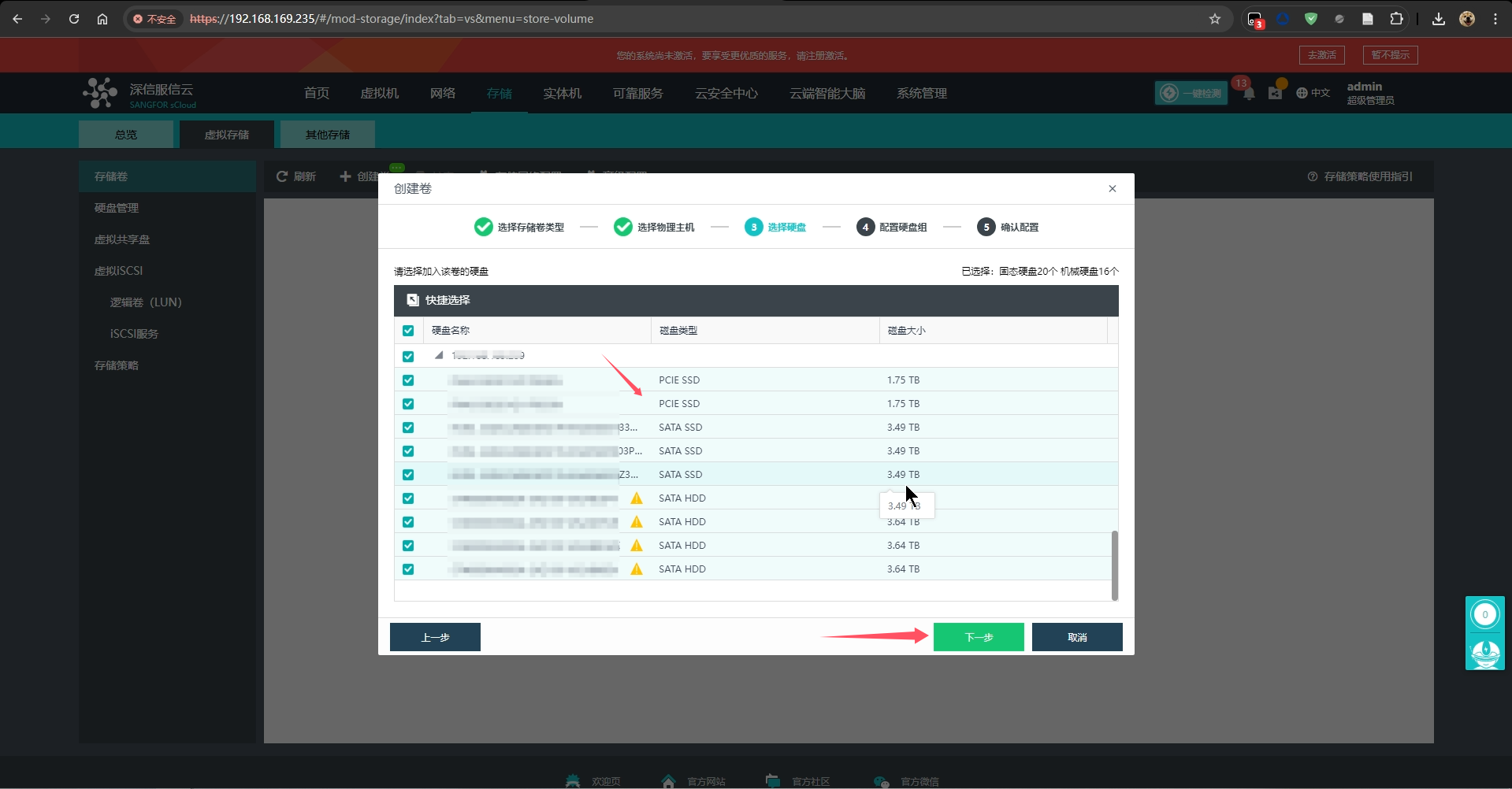
Task: Open the task inbox icon beside bell
Action: tap(1275, 93)
